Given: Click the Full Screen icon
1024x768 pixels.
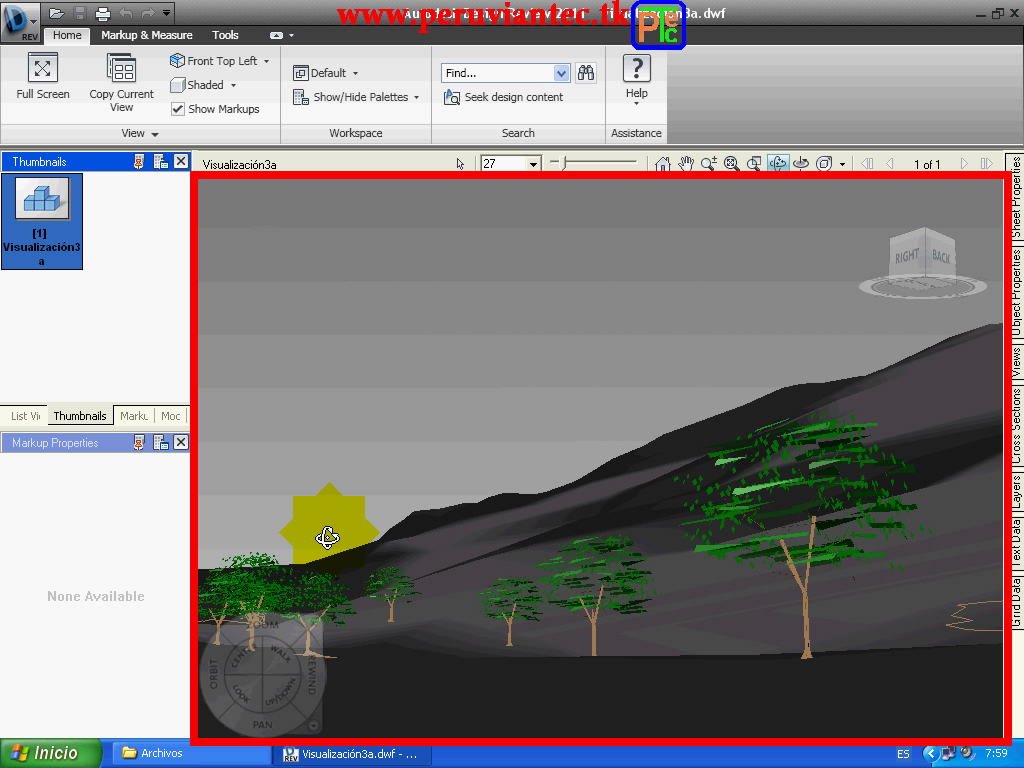Looking at the screenshot, I should point(42,68).
